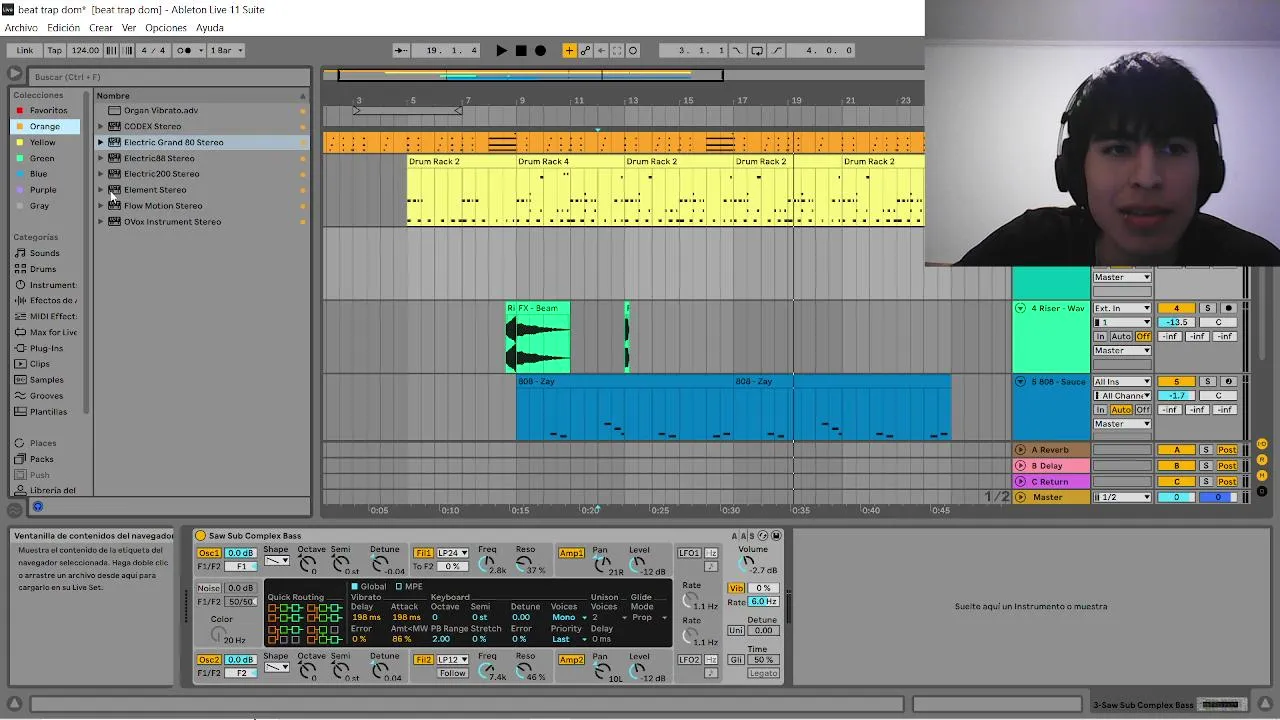Save preset icon on Analog device

tap(776, 536)
